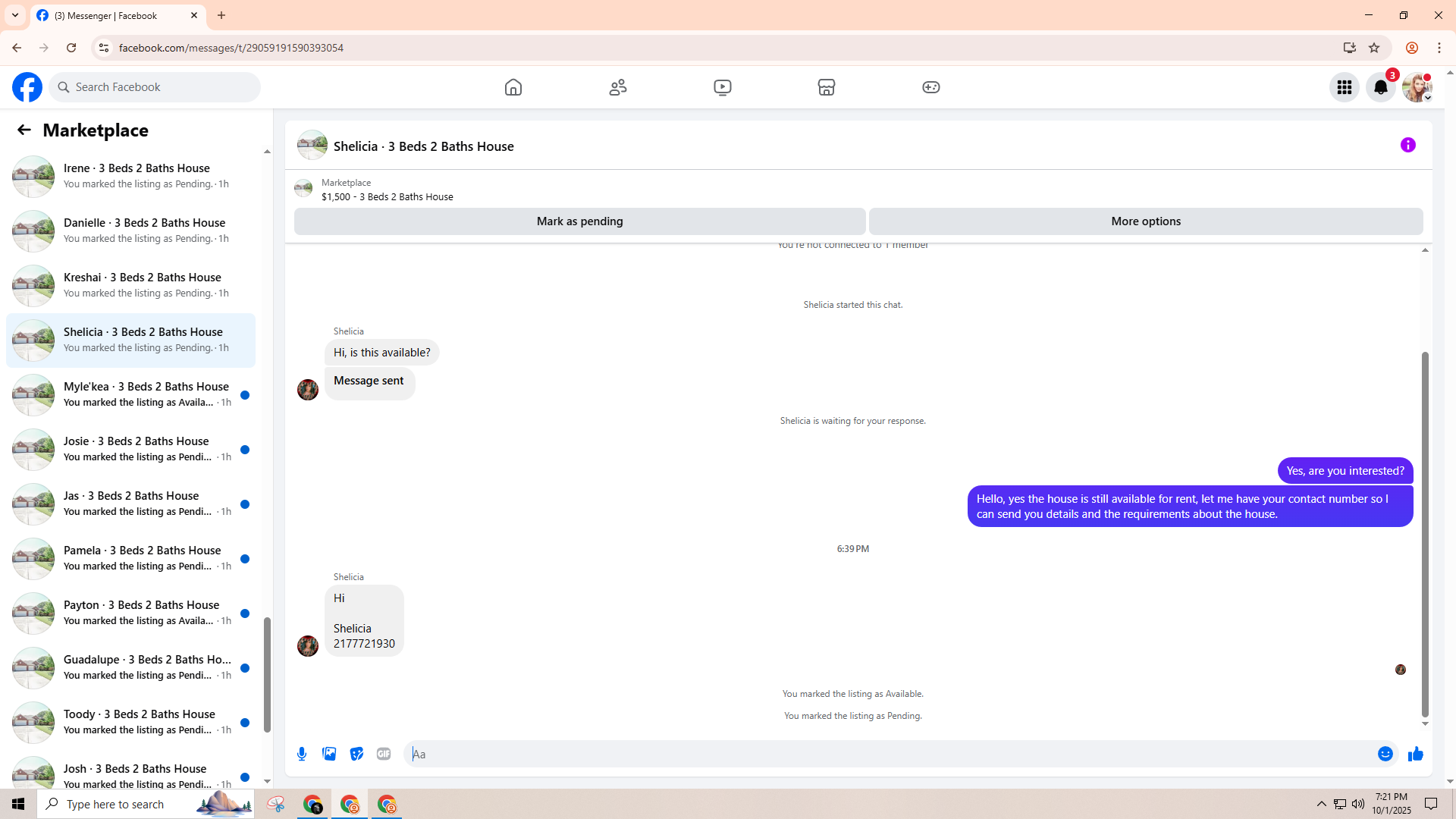Viewport: 1456px width, 819px height.
Task: Open the Chrome profile icon
Action: tap(1412, 48)
